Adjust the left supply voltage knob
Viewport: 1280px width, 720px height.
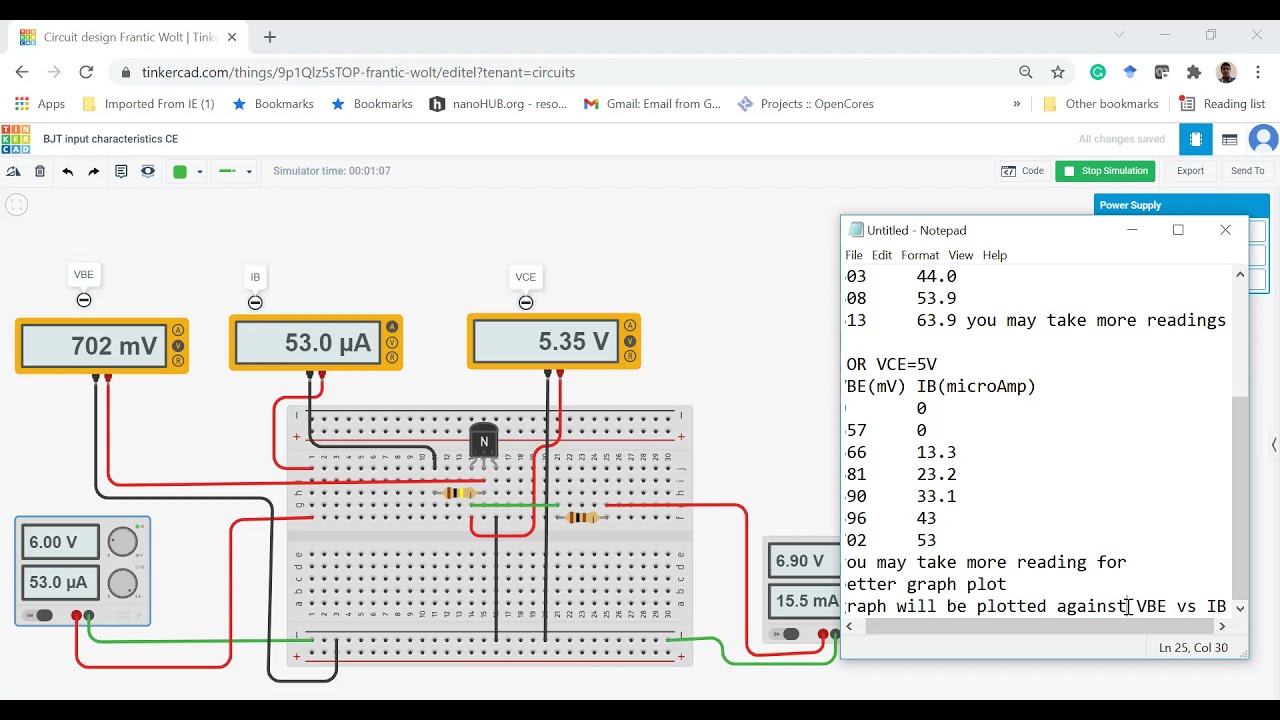[x=122, y=542]
